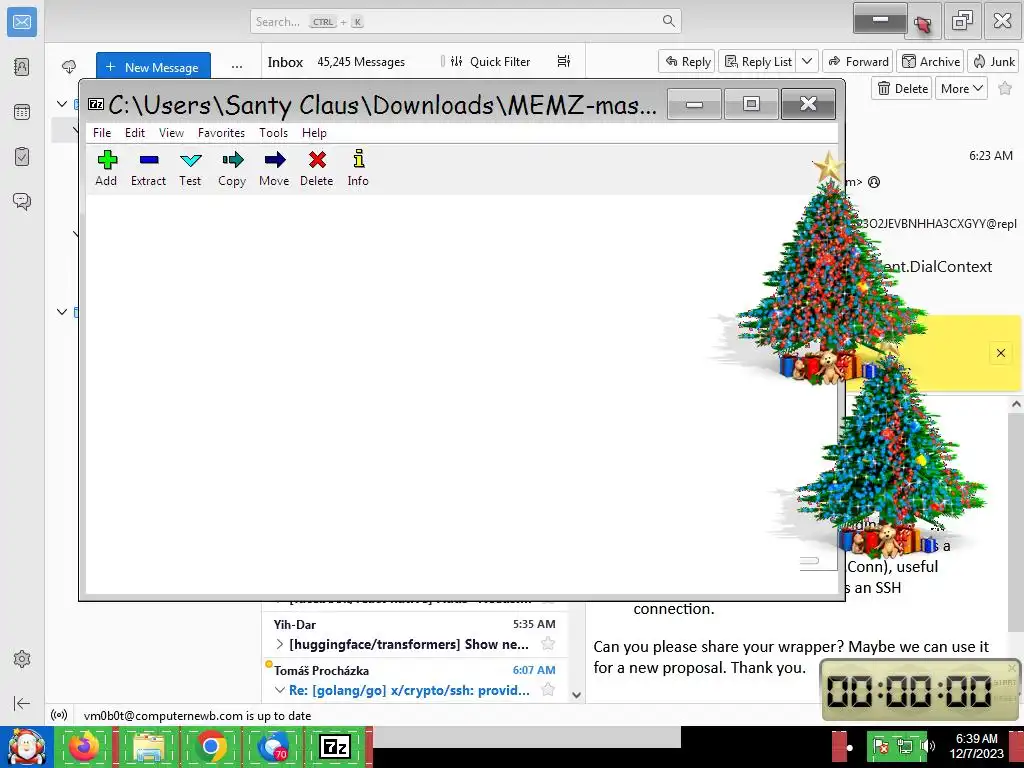Open Tasks in Thunderbird sidebar
This screenshot has height=768, width=1024.
click(x=22, y=157)
